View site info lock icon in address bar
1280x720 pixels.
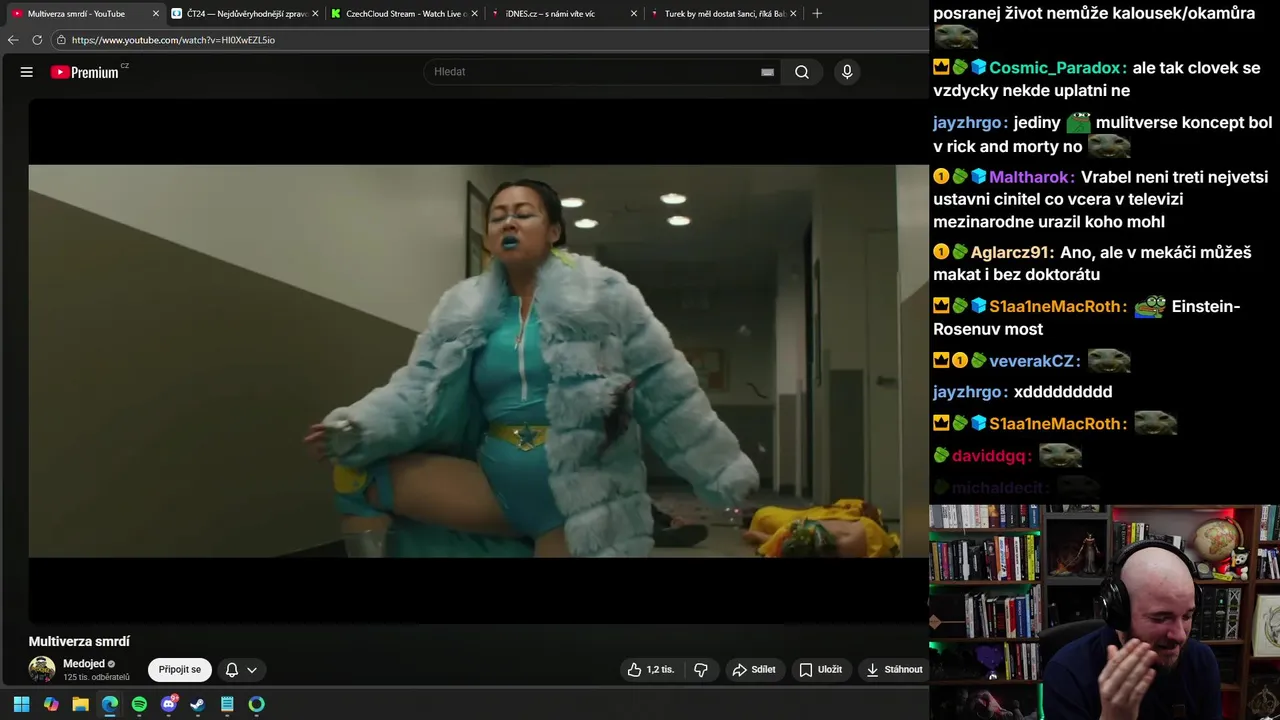coord(61,40)
